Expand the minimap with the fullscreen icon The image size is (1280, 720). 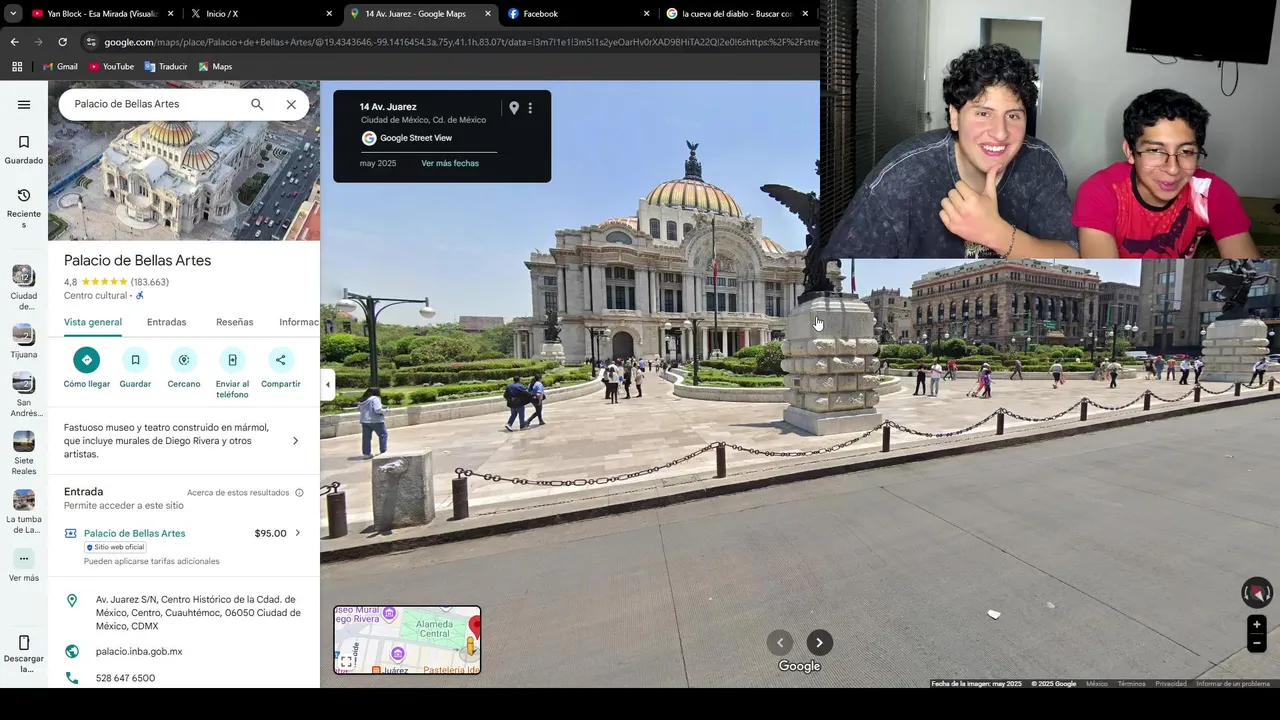346,662
